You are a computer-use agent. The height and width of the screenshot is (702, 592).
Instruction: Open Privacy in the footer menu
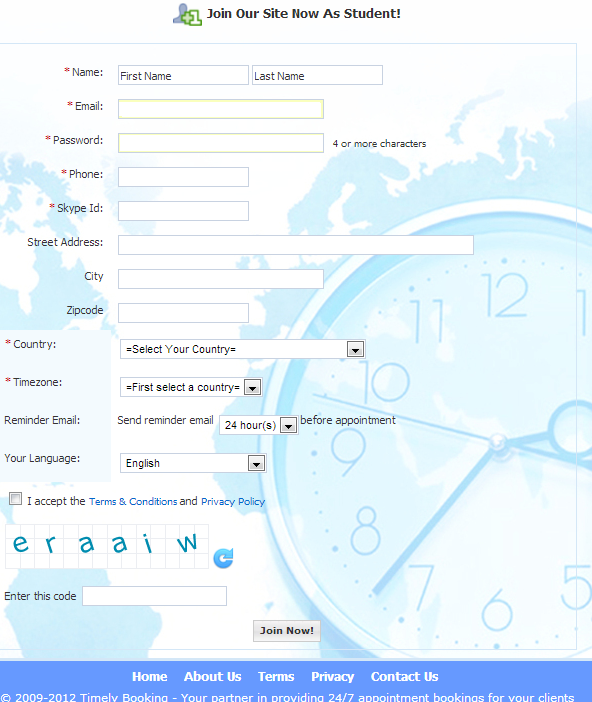point(332,676)
